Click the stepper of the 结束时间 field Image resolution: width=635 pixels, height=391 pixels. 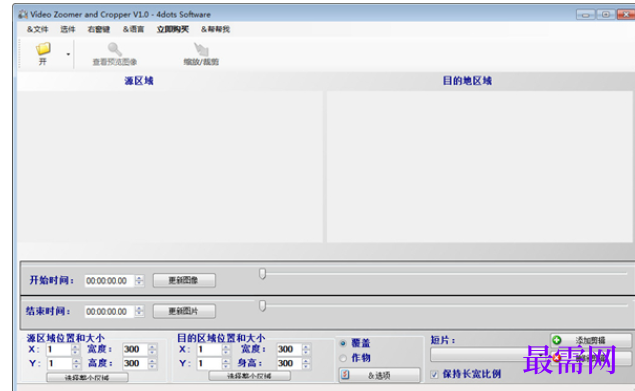click(x=139, y=311)
